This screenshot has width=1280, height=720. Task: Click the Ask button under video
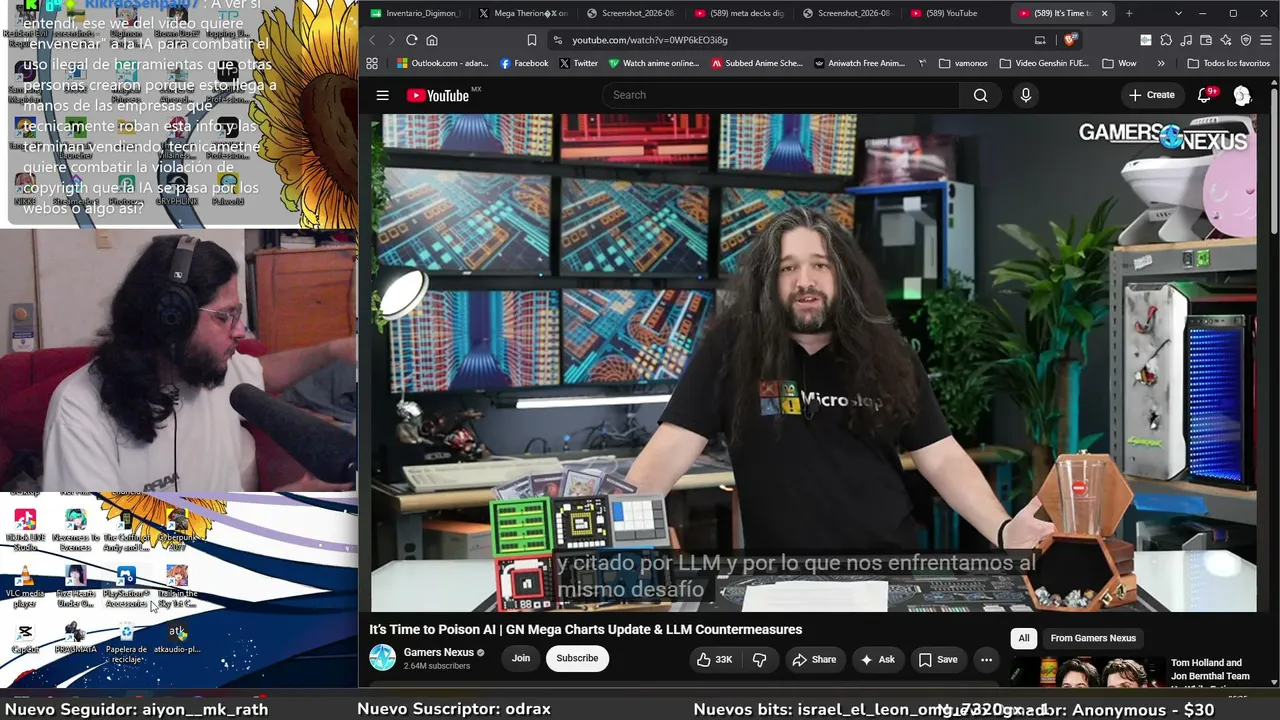point(877,659)
